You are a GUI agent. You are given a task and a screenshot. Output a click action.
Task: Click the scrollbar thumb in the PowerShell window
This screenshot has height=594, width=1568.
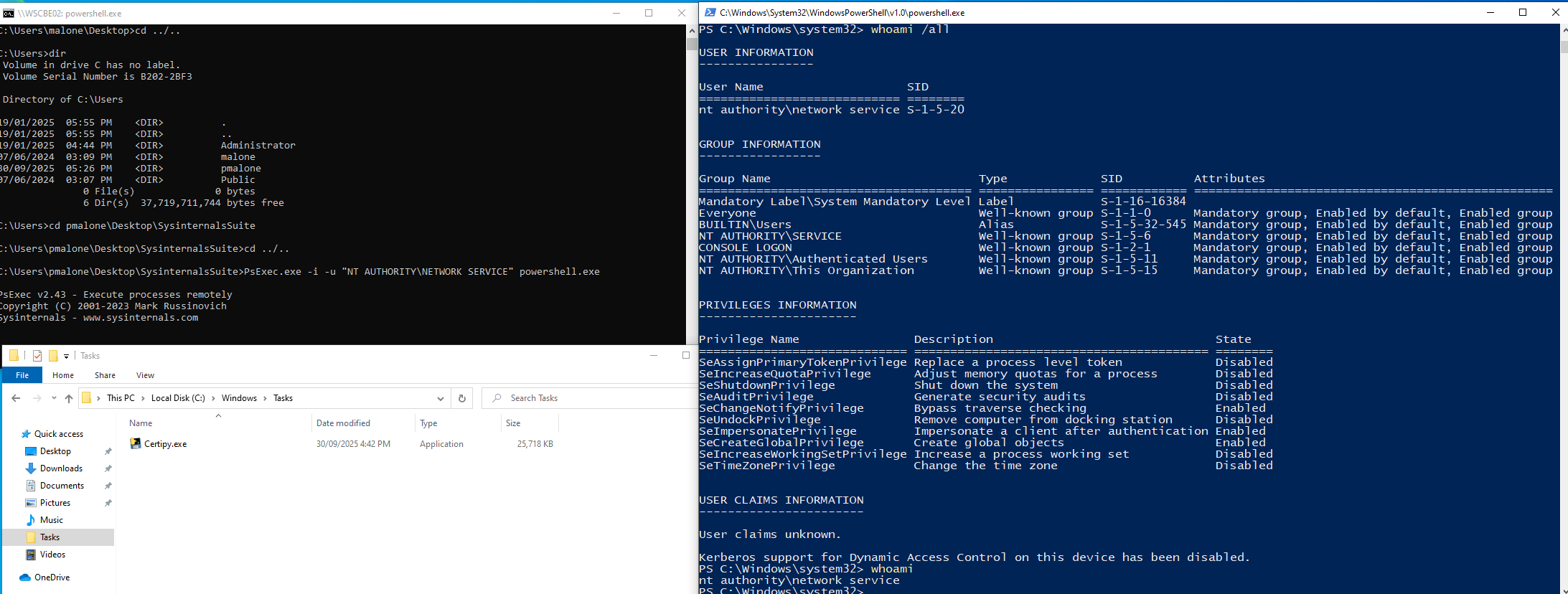pos(1564,46)
